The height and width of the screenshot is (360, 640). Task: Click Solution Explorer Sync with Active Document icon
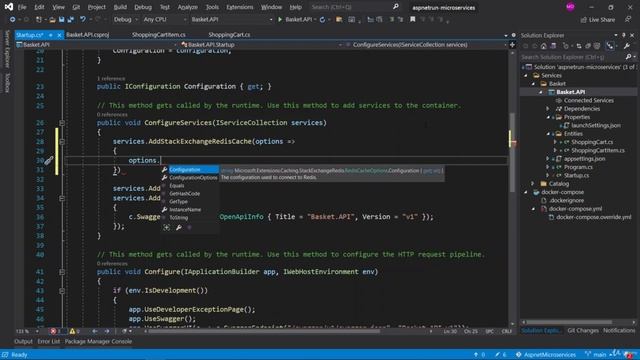[x=578, y=46]
